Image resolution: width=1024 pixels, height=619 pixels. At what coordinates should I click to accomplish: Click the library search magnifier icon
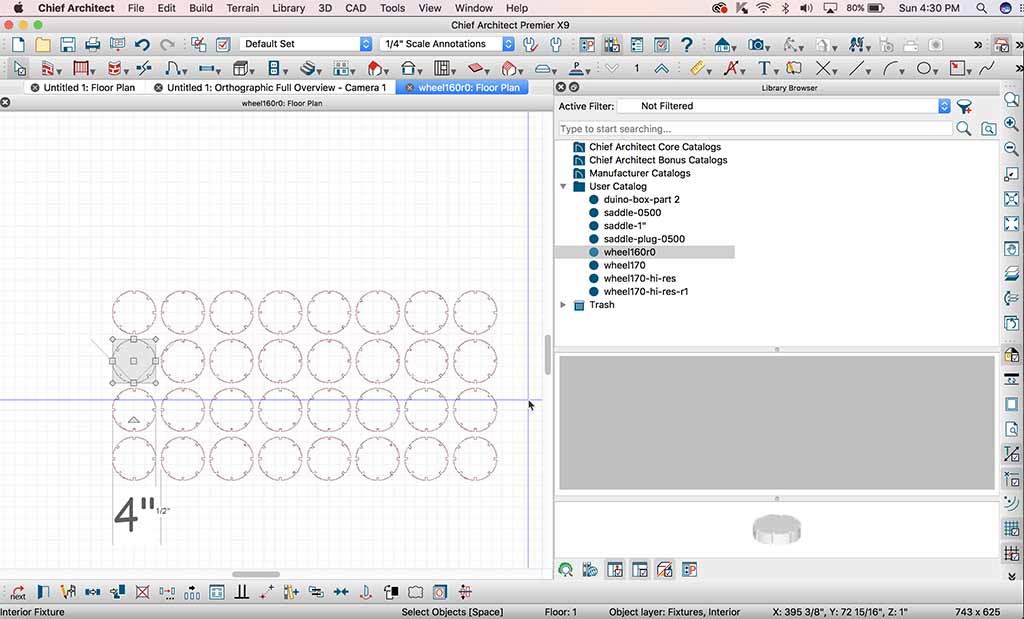coord(963,129)
